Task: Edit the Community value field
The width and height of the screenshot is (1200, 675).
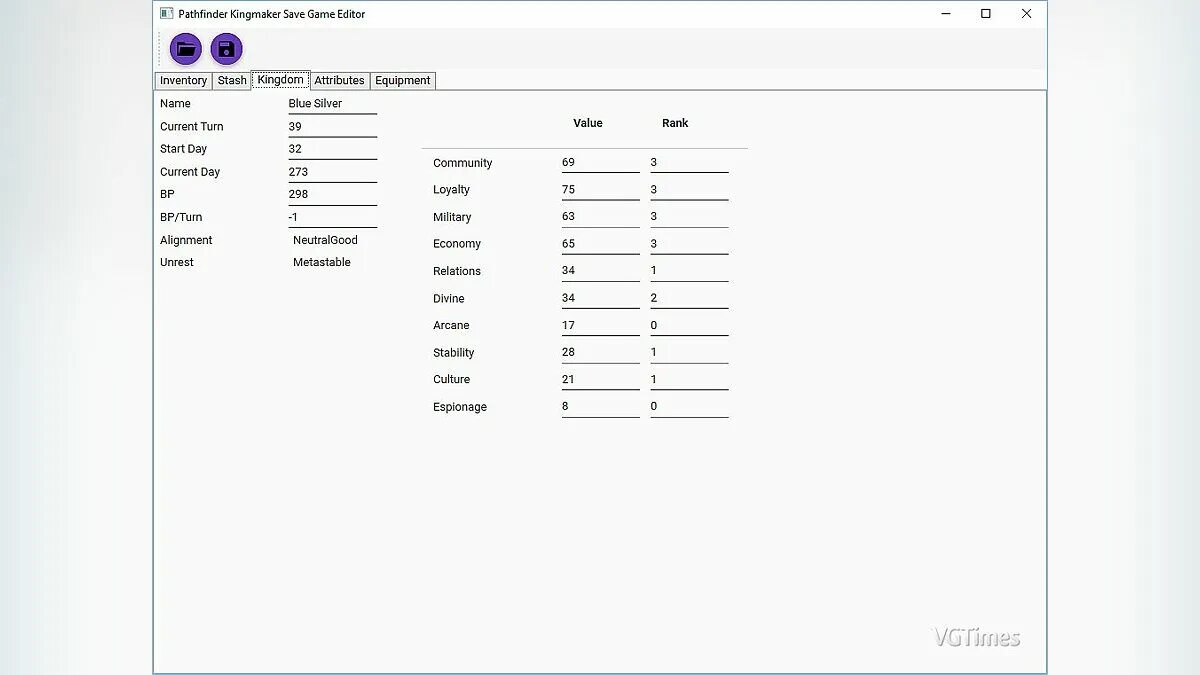Action: 601,163
